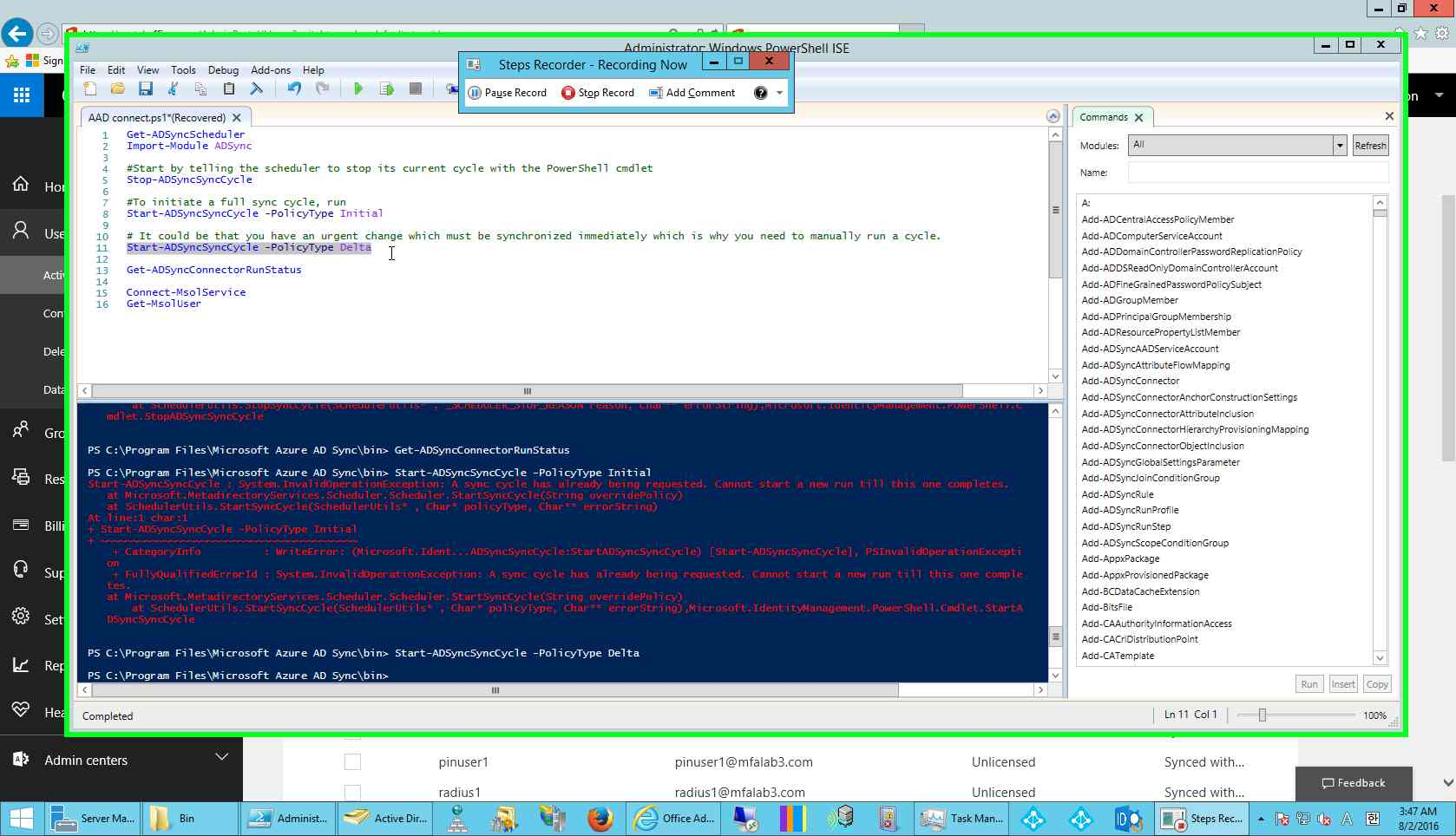Close the Commands tab with its X
Image resolution: width=1456 pixels, height=836 pixels.
point(1138,117)
